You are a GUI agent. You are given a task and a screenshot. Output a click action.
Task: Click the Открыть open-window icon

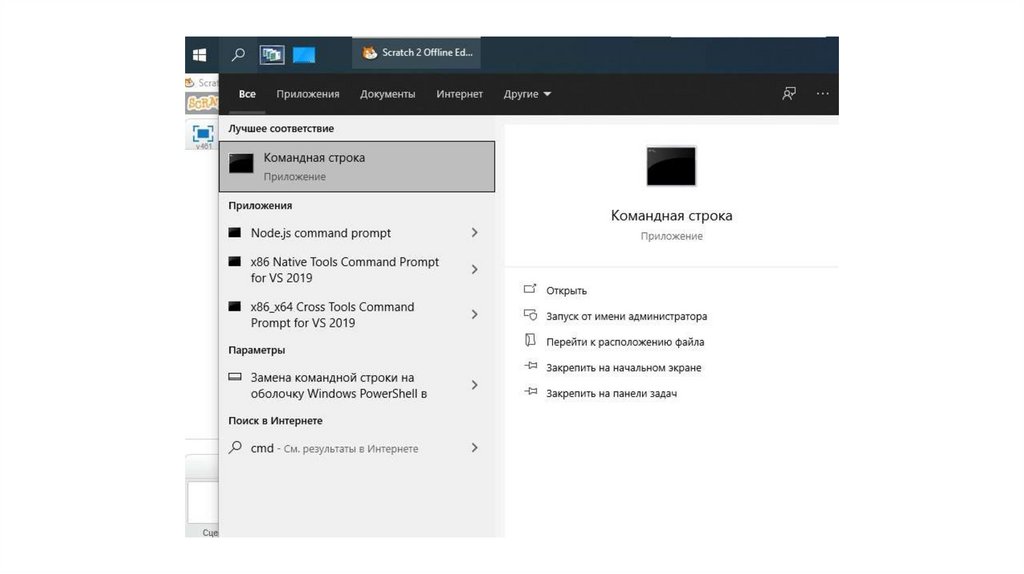tap(530, 289)
